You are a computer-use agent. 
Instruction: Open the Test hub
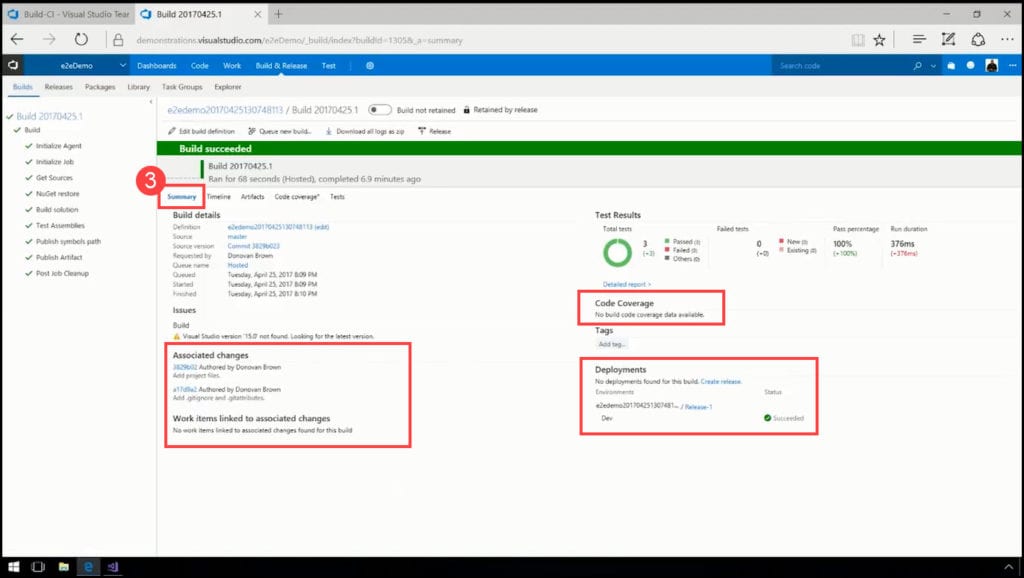pos(328,66)
